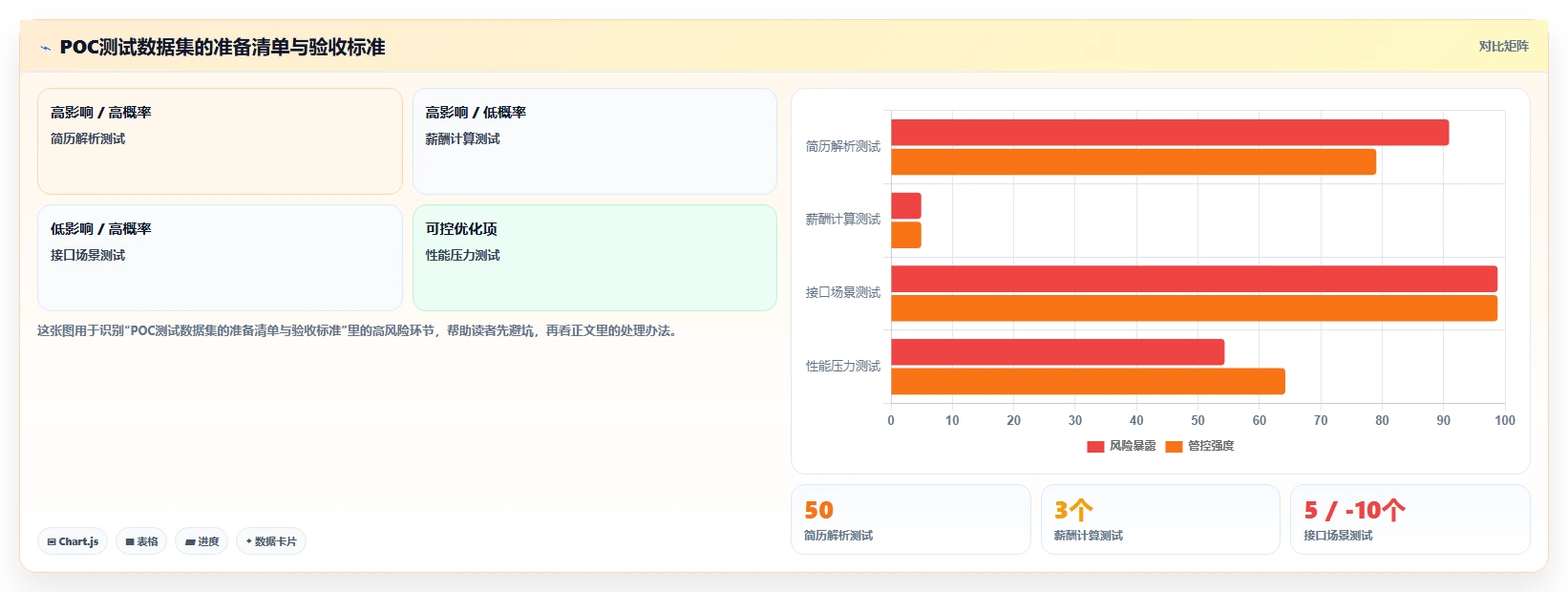This screenshot has height=592, width=1568.
Task: Click the red 简历解析测试 risk bar
Action: 1170,133
